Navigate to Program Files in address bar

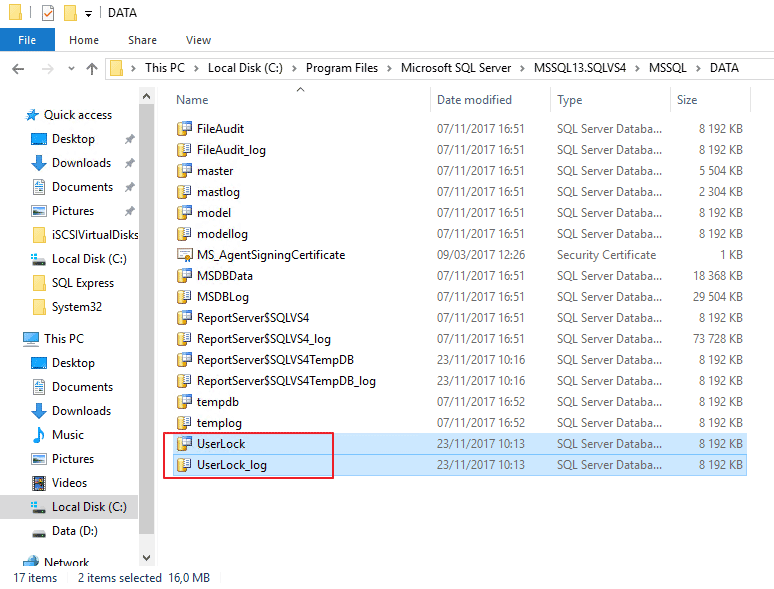pos(342,68)
